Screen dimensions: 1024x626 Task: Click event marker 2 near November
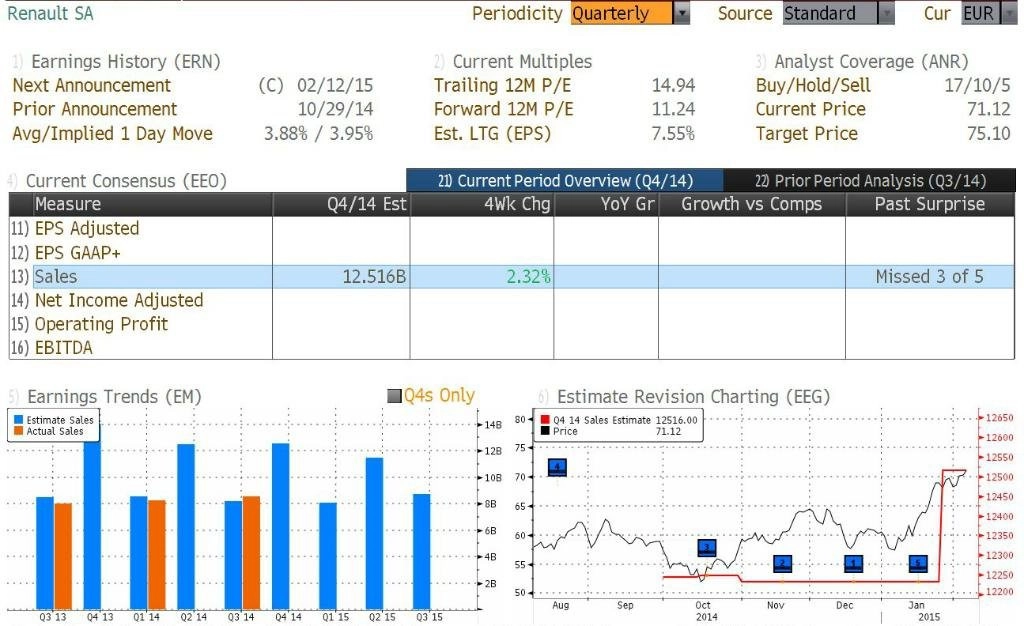782,563
